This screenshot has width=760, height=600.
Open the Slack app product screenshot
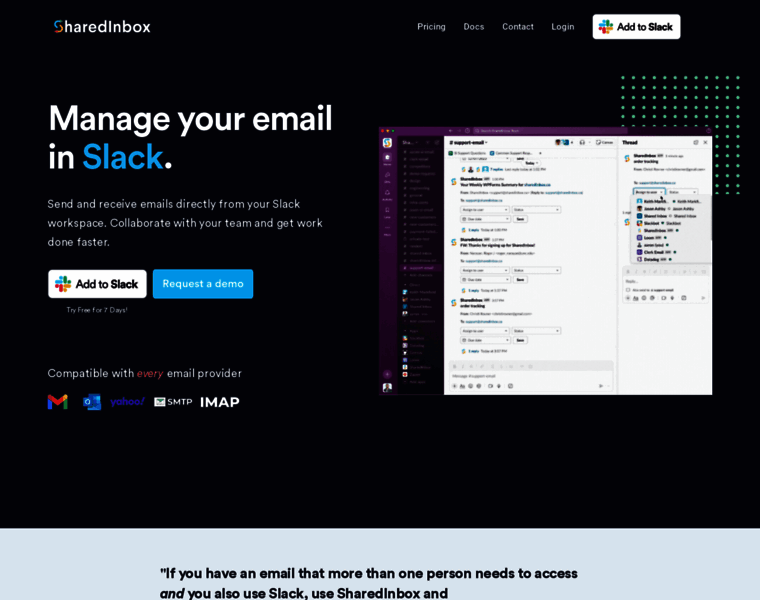(x=545, y=261)
